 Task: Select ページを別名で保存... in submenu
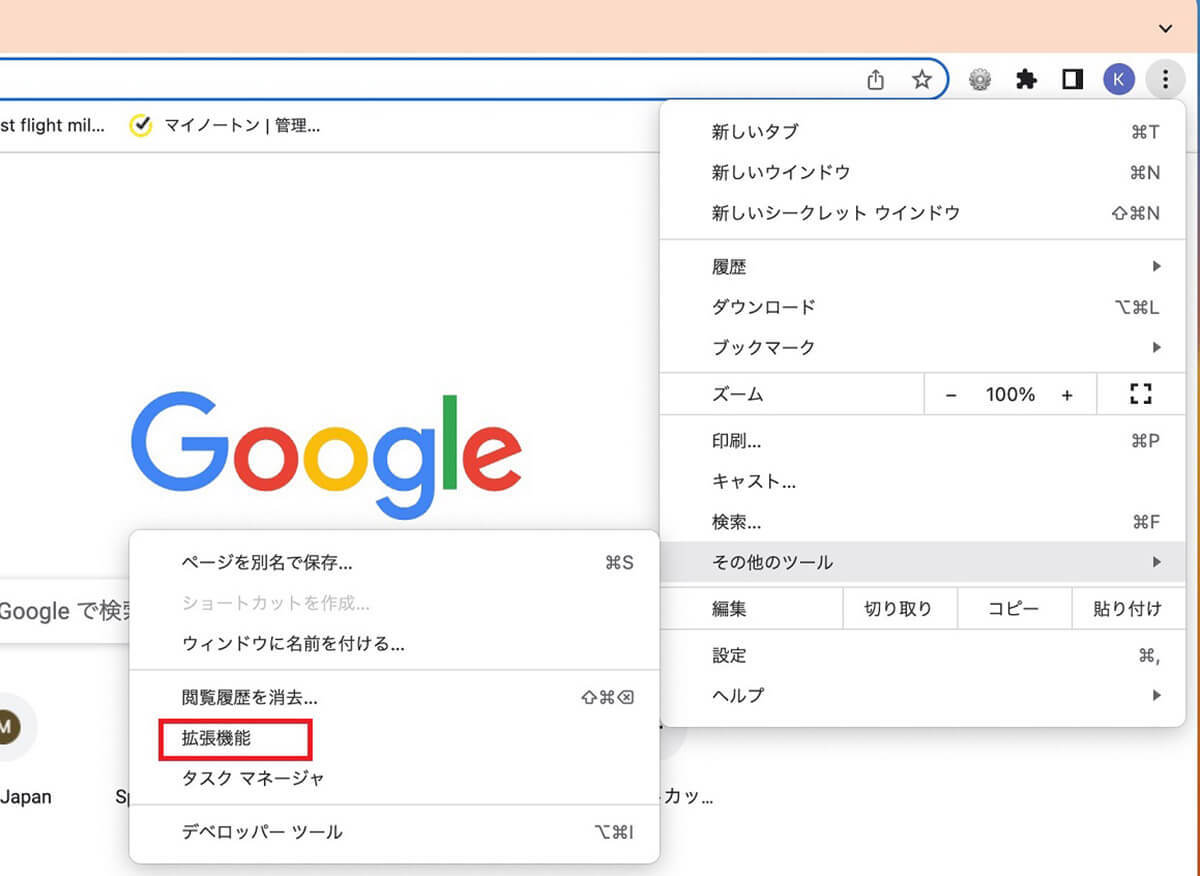[394, 563]
